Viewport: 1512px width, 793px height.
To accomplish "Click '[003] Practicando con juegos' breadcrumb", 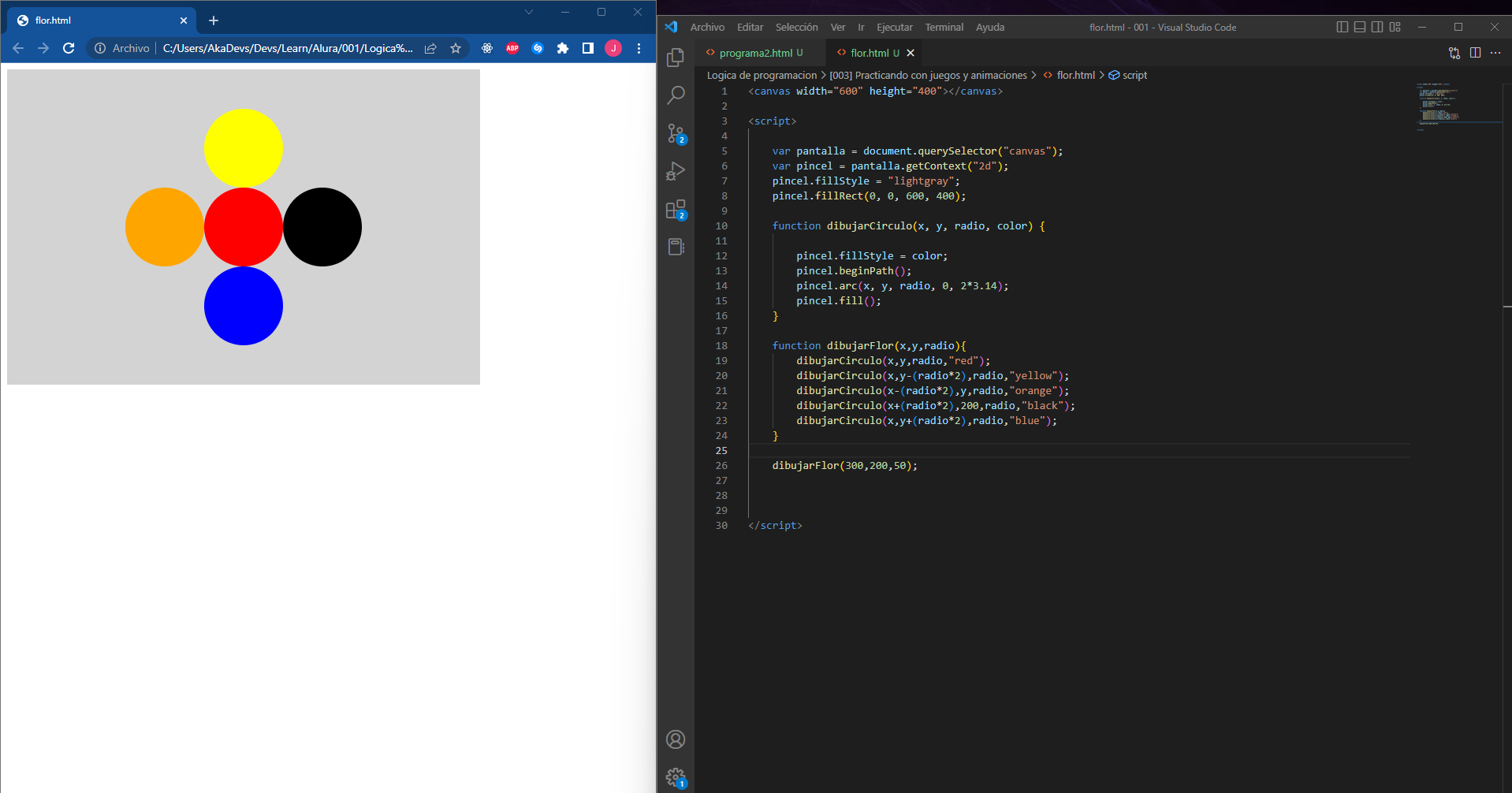I will tap(928, 75).
